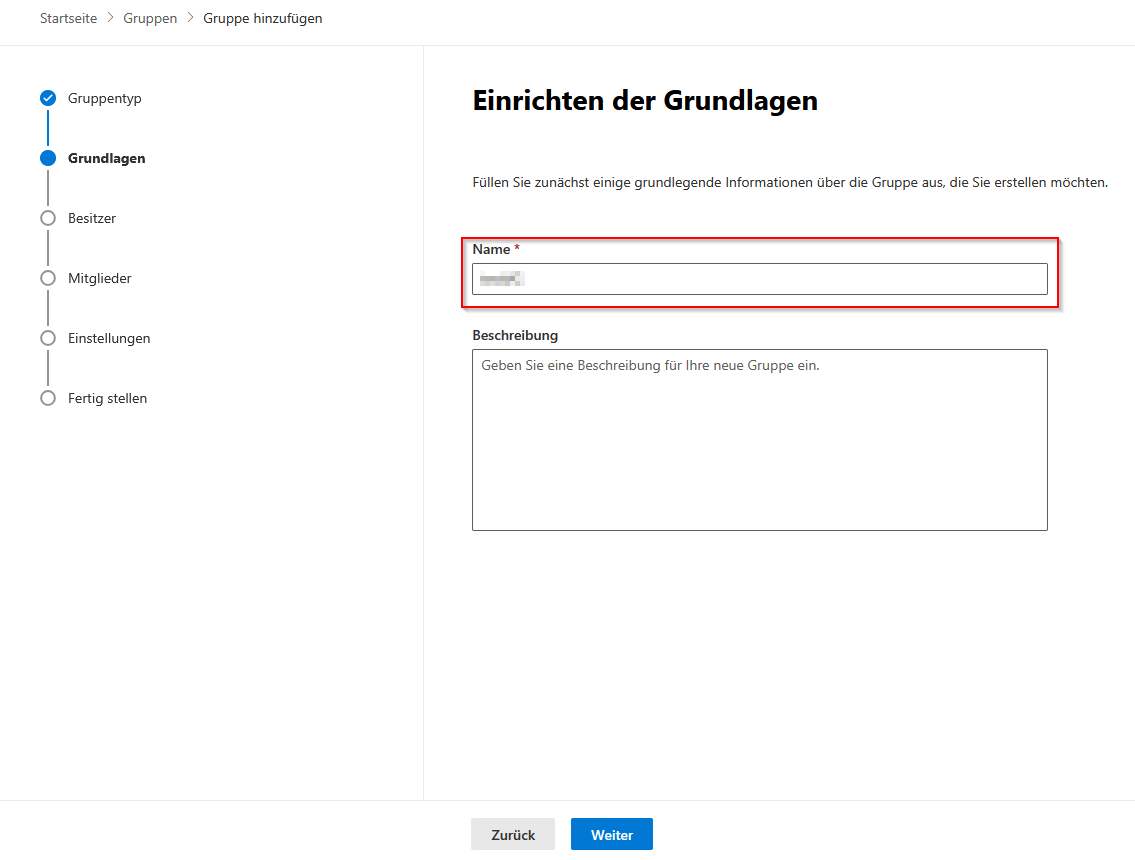Click the bold Beschreibung label above the textarea
The height and width of the screenshot is (860, 1135).
(x=515, y=335)
